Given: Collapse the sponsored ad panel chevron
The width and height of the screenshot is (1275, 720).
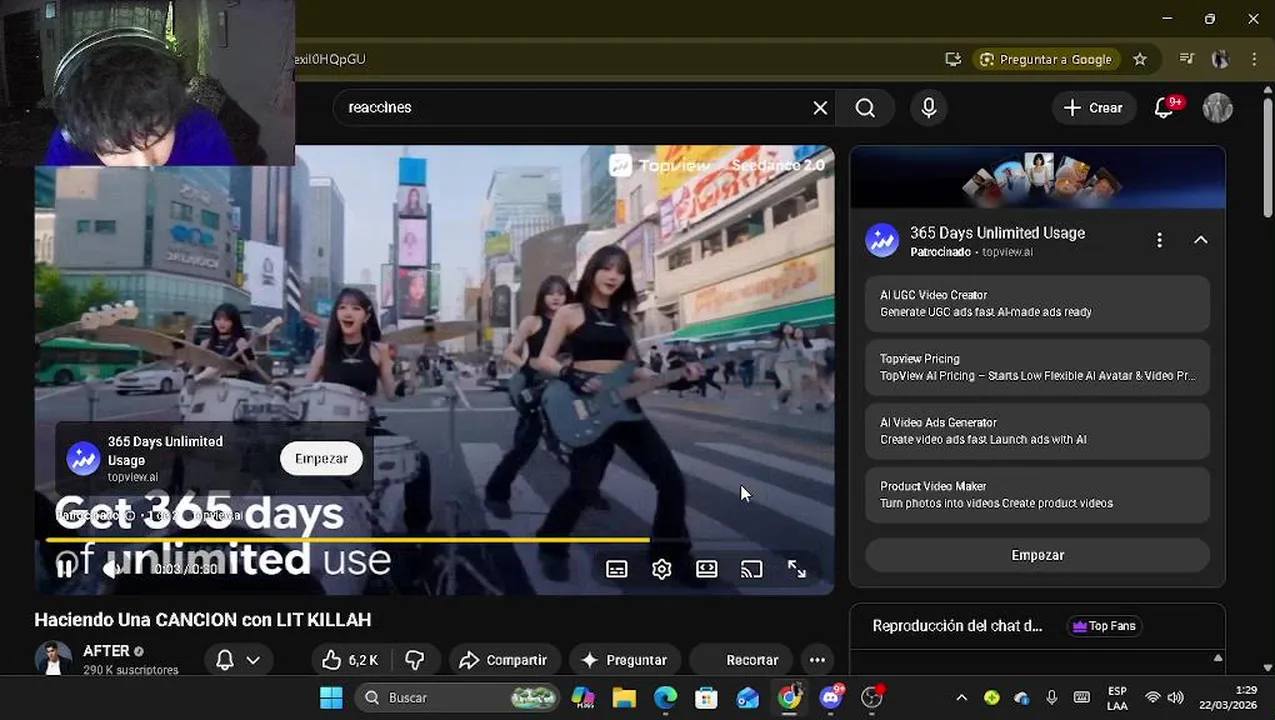Looking at the screenshot, I should (x=1201, y=240).
